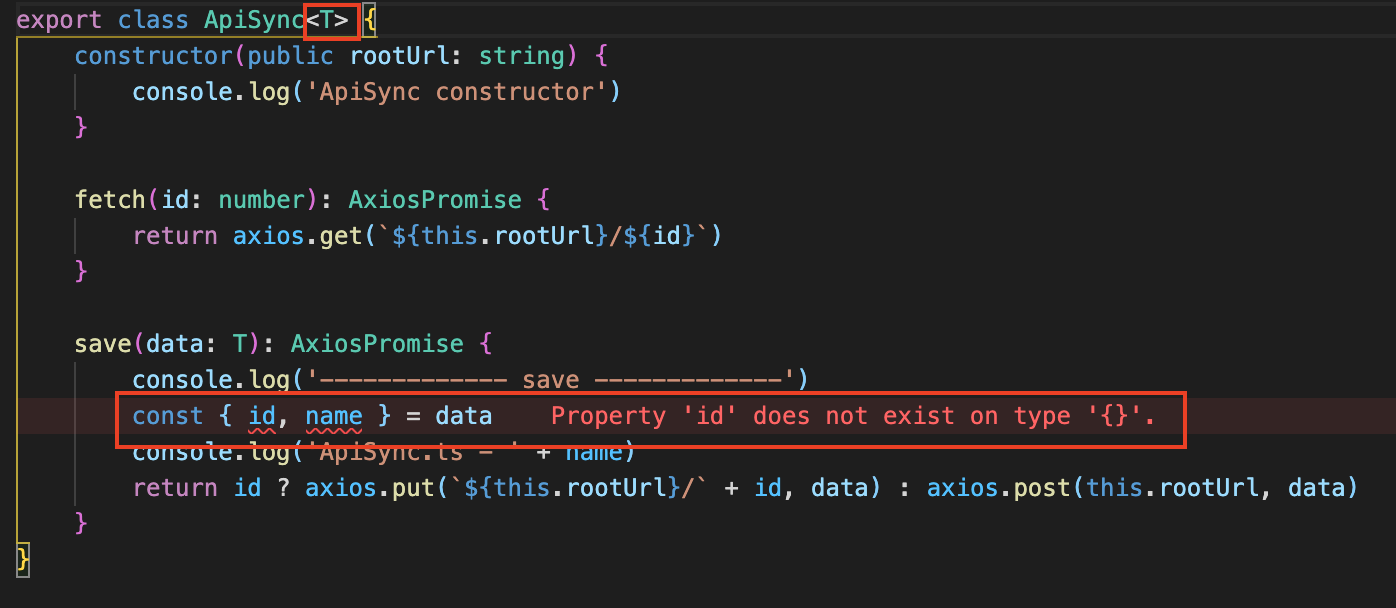Click the export keyword
The width and height of the screenshot is (1396, 608).
point(60,20)
